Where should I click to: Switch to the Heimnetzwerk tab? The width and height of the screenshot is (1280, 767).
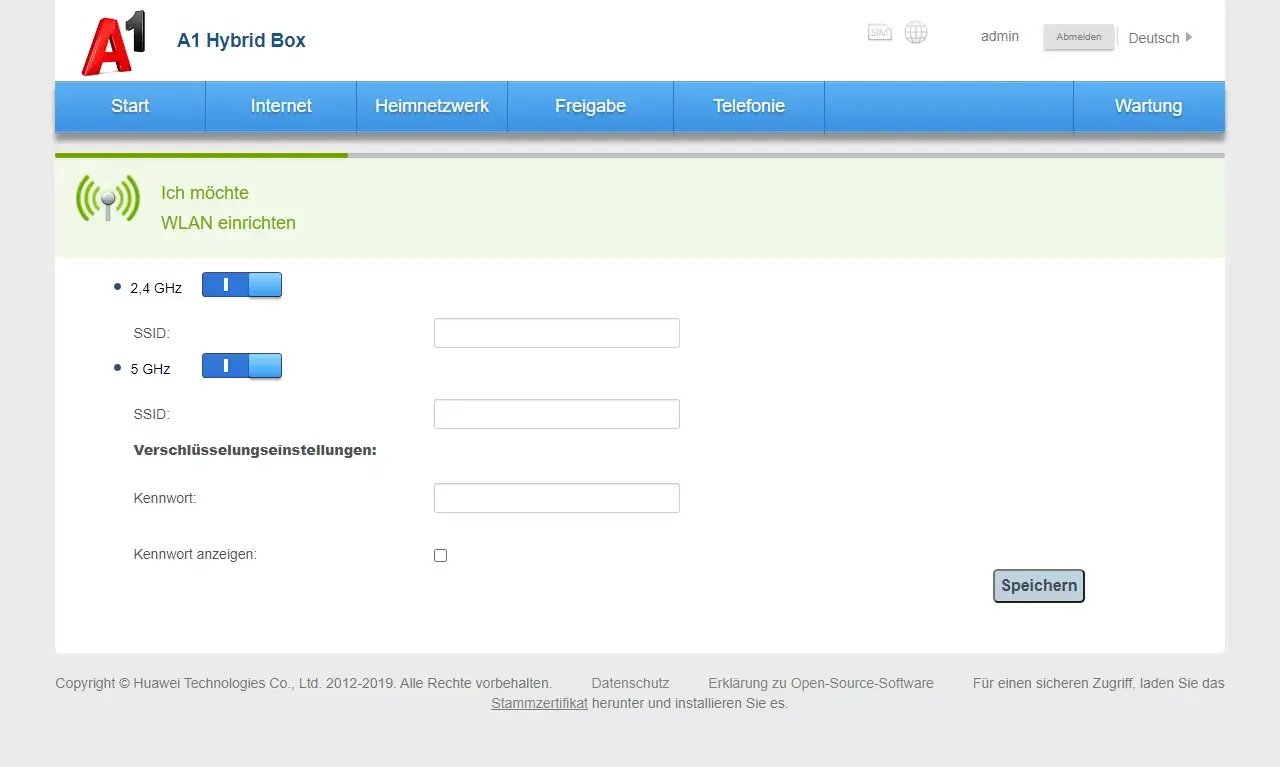tap(432, 106)
